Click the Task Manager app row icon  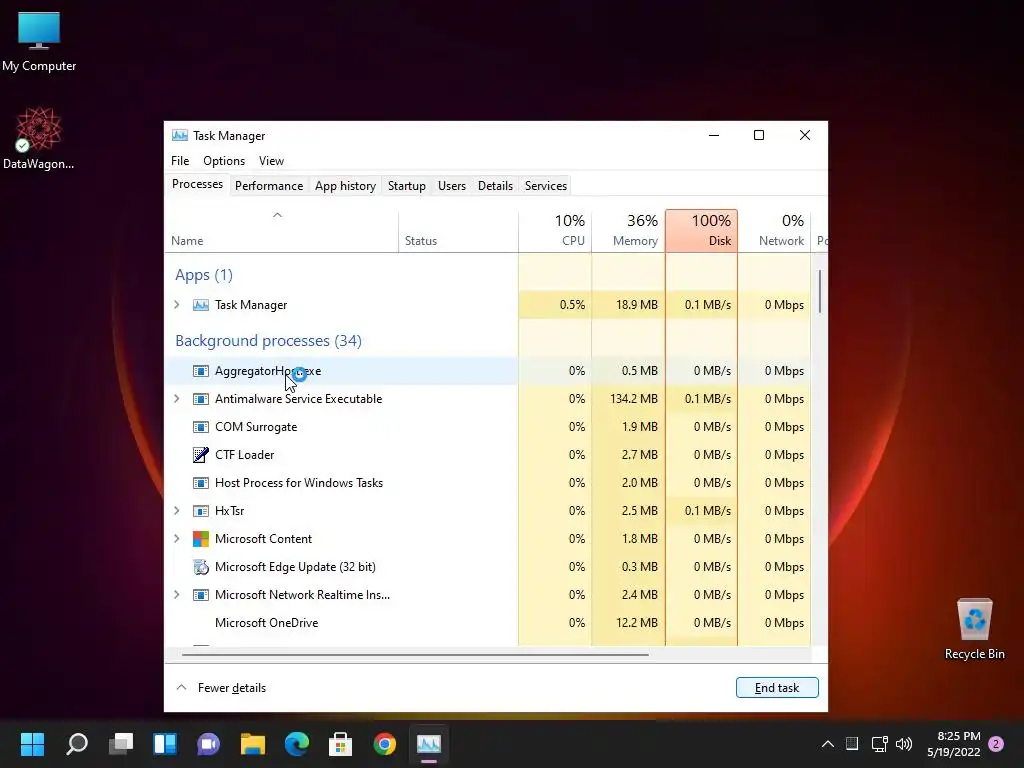(x=200, y=305)
